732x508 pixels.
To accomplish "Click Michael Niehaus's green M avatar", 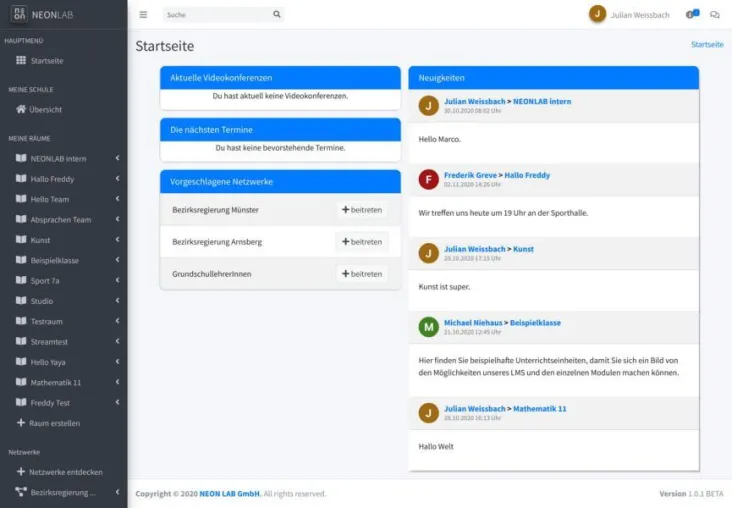I will tap(429, 327).
